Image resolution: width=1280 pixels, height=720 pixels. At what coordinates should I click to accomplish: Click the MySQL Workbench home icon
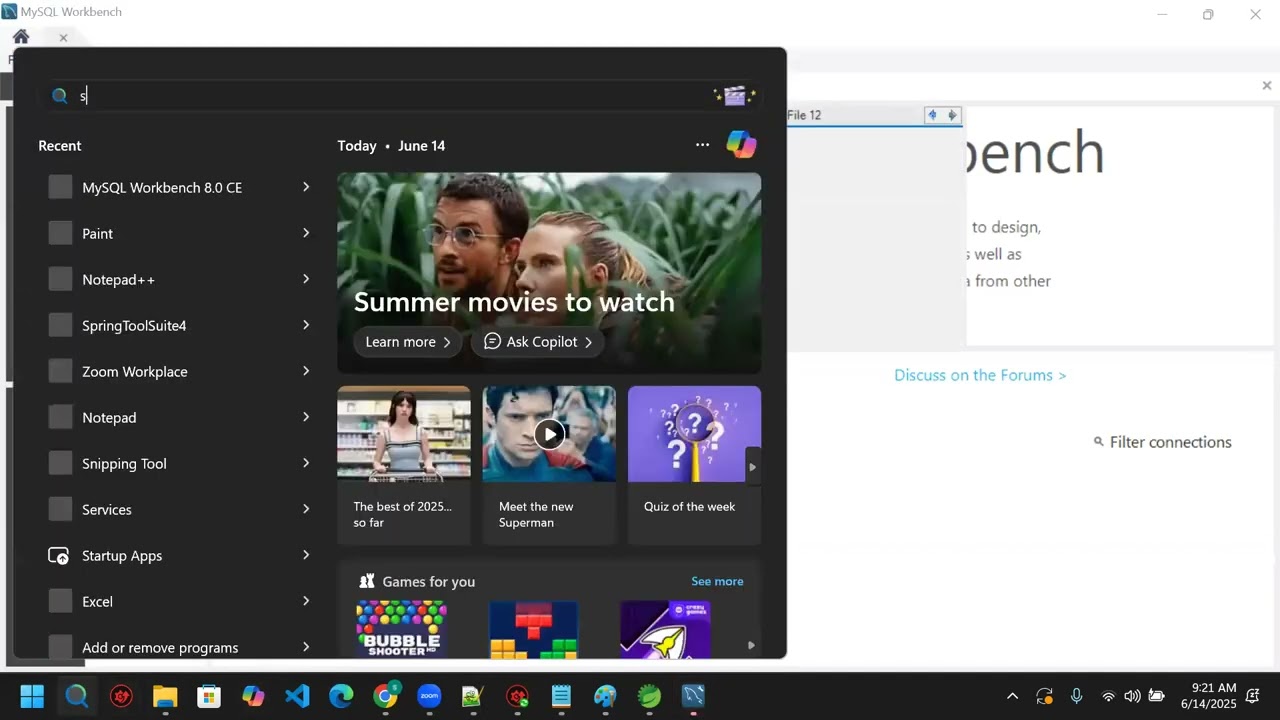tap(21, 37)
